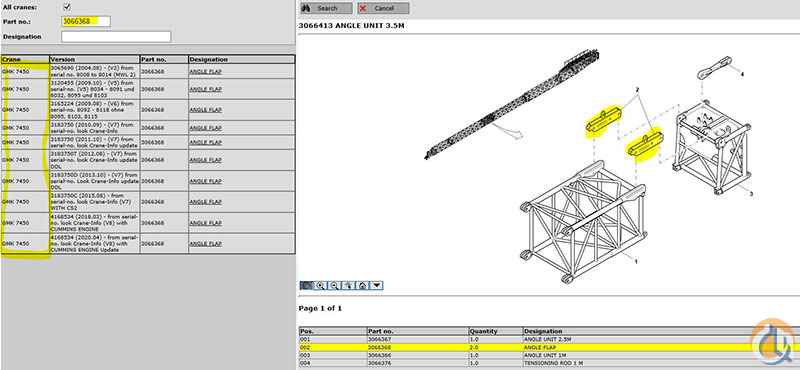Select the version cell mentioning WITH CS2
Image resolution: width=800 pixels, height=370 pixels.
(94, 202)
